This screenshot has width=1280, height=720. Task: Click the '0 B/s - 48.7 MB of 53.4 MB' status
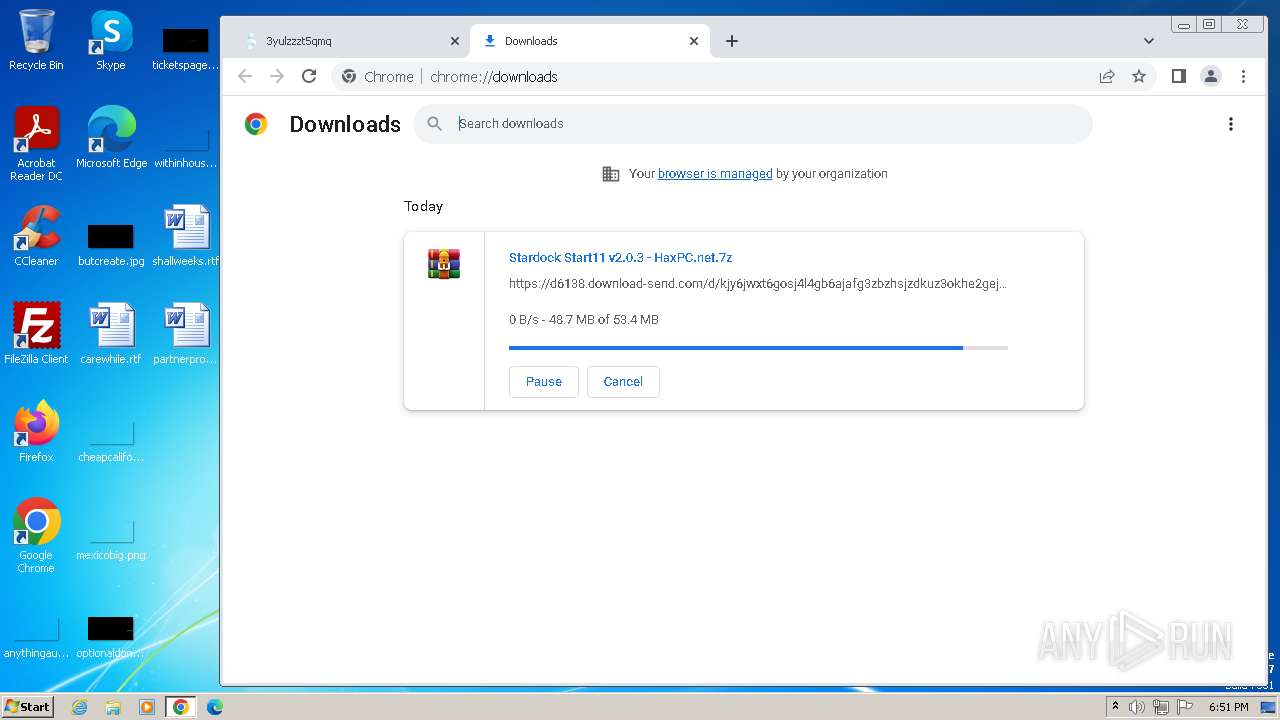click(584, 320)
